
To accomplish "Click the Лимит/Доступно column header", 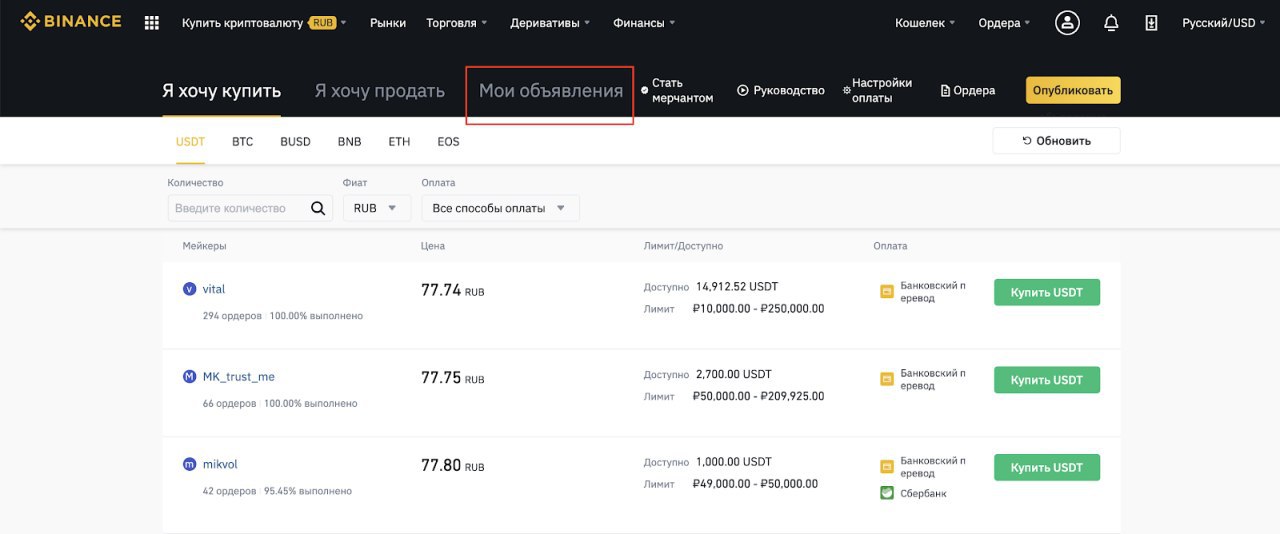I will coord(683,246).
